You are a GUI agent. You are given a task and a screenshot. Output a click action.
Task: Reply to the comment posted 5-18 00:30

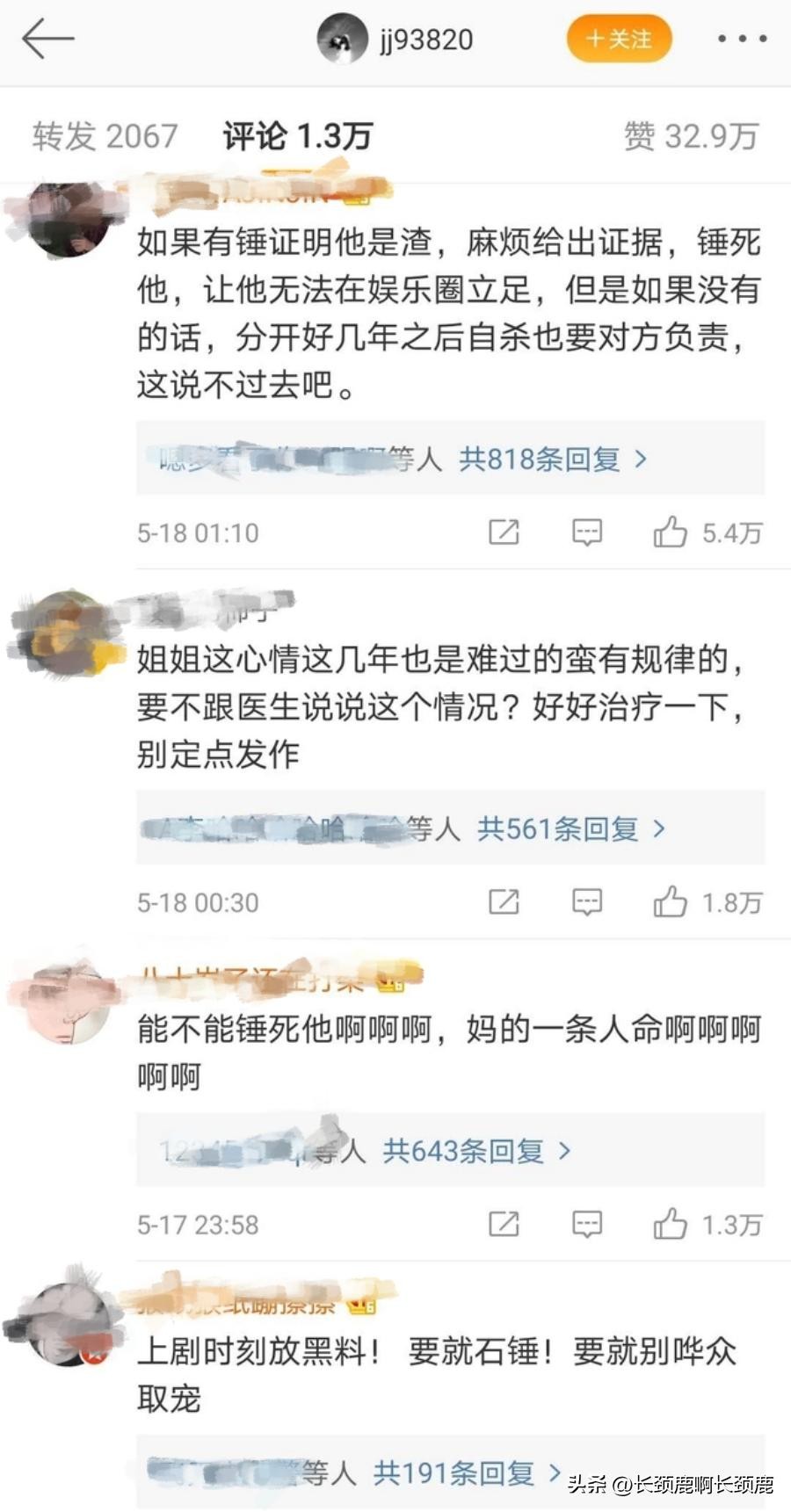point(587,902)
